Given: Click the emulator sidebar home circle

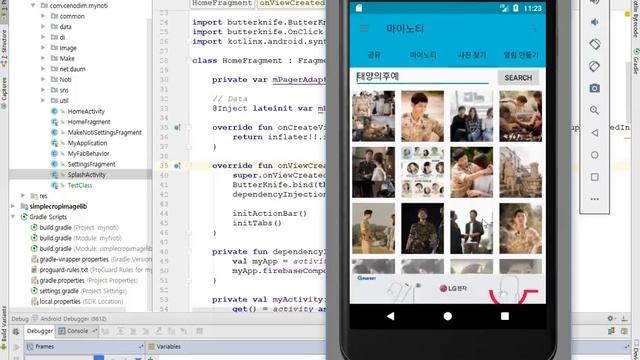Looking at the screenshot, I should [595, 155].
